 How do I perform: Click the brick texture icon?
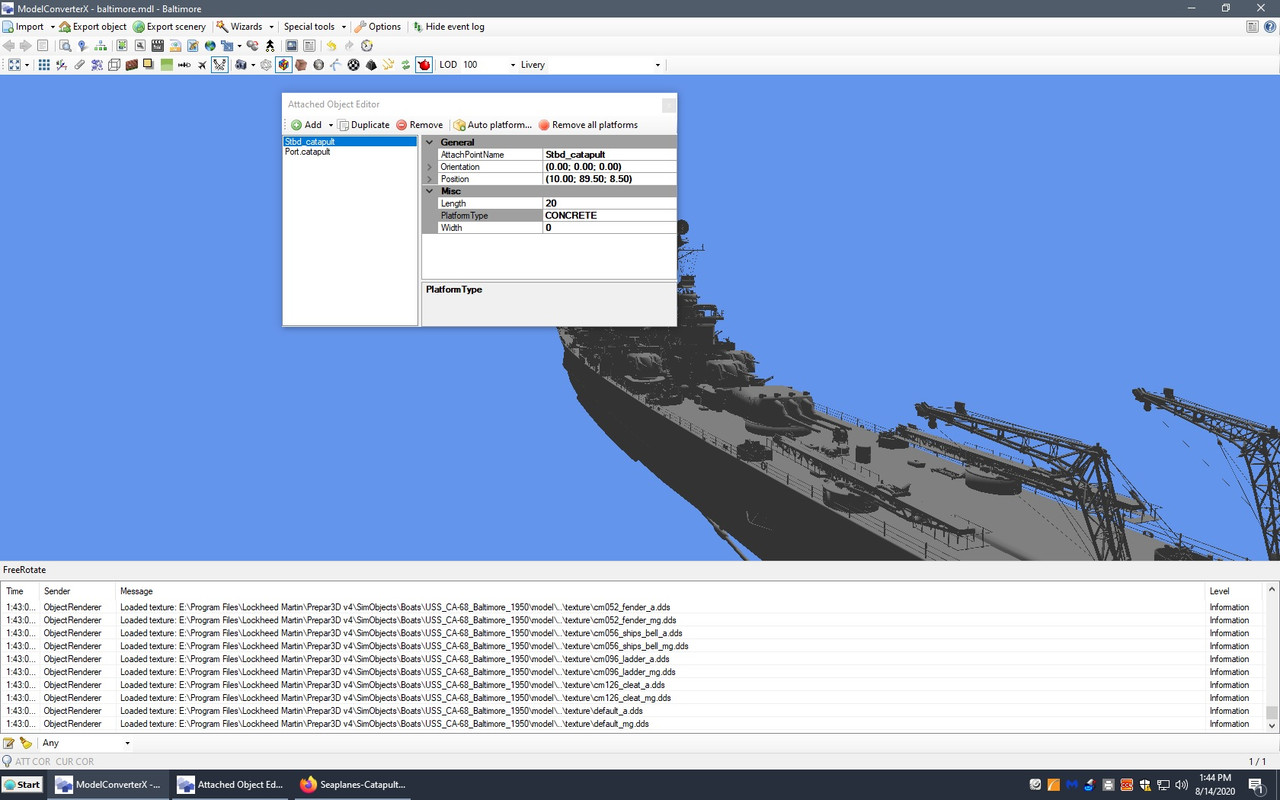(x=132, y=65)
